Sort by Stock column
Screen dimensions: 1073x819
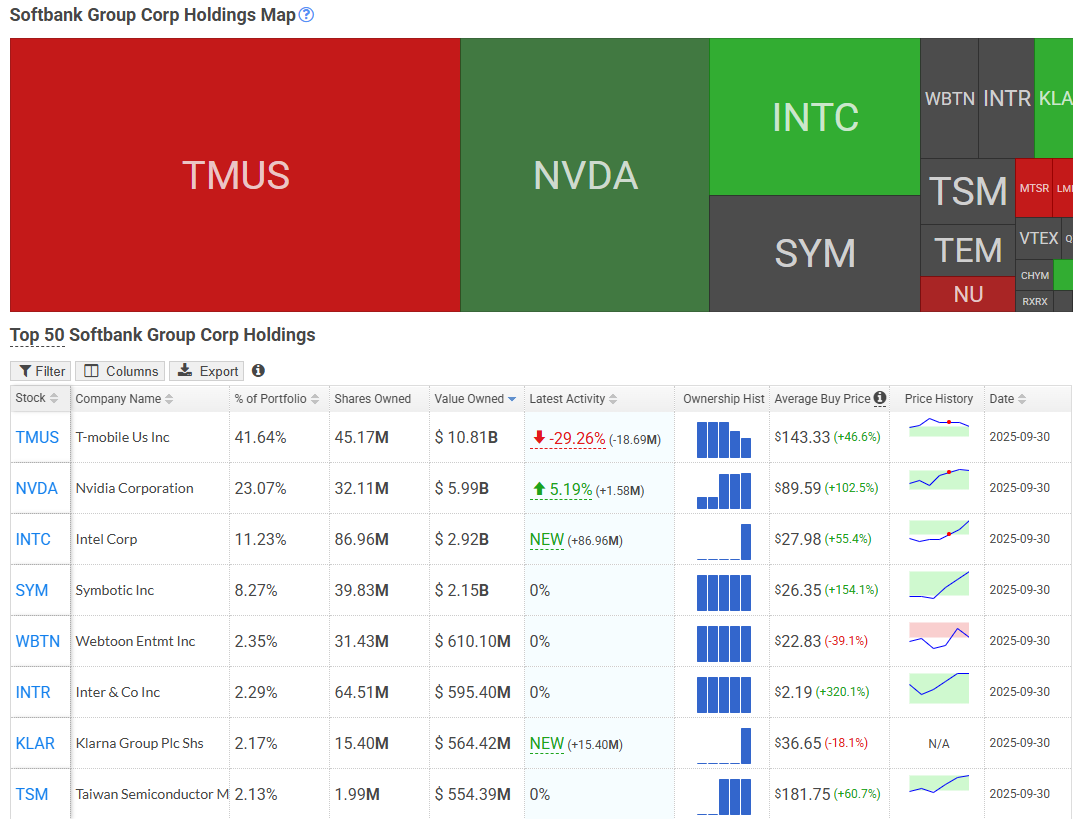pyautogui.click(x=36, y=398)
